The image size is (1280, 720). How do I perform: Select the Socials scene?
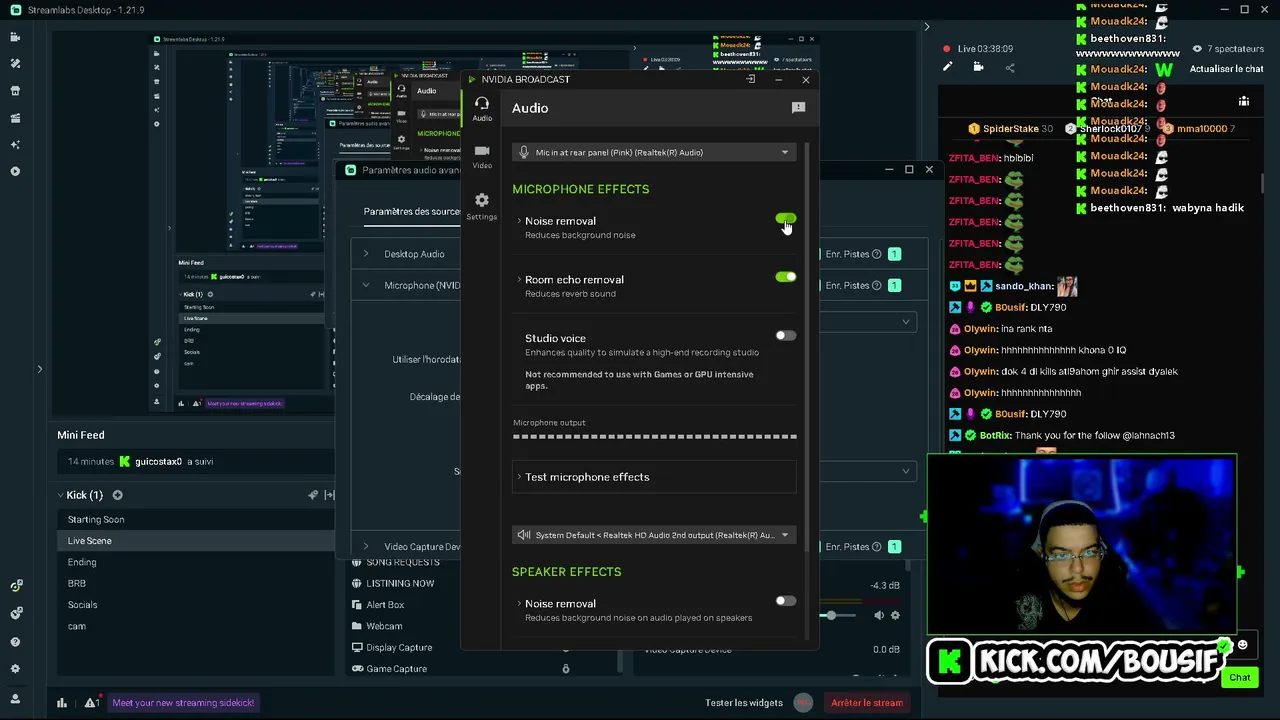(x=195, y=605)
